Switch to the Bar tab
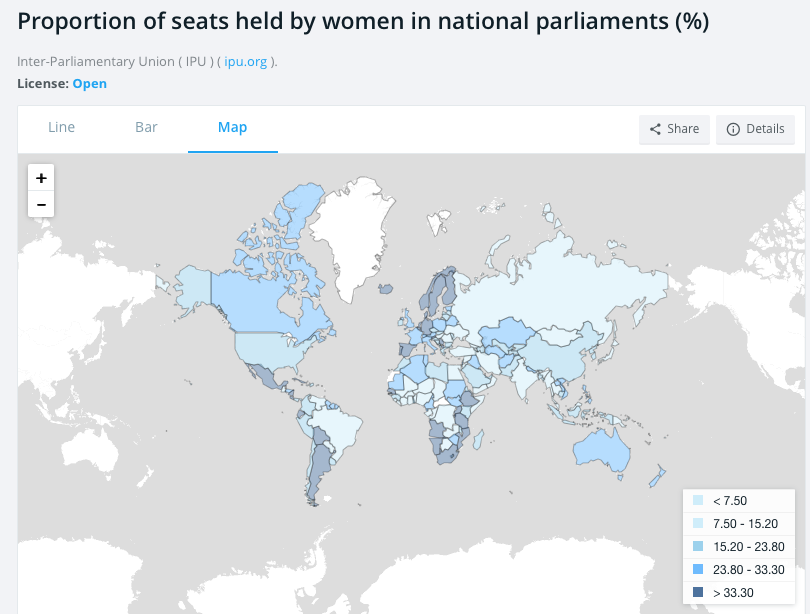The width and height of the screenshot is (810, 614). (146, 127)
